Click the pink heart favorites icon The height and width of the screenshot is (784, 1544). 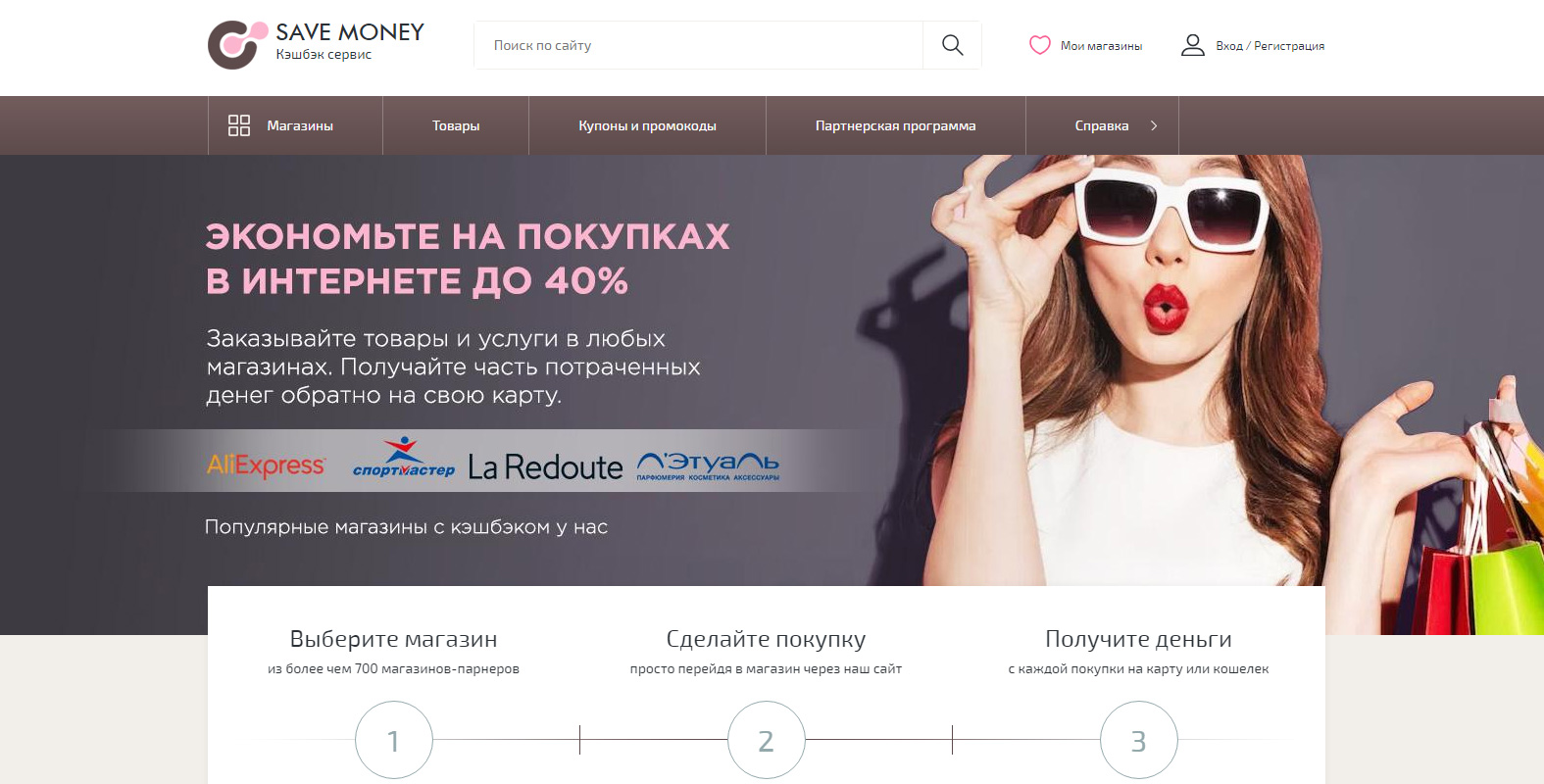[x=1040, y=45]
